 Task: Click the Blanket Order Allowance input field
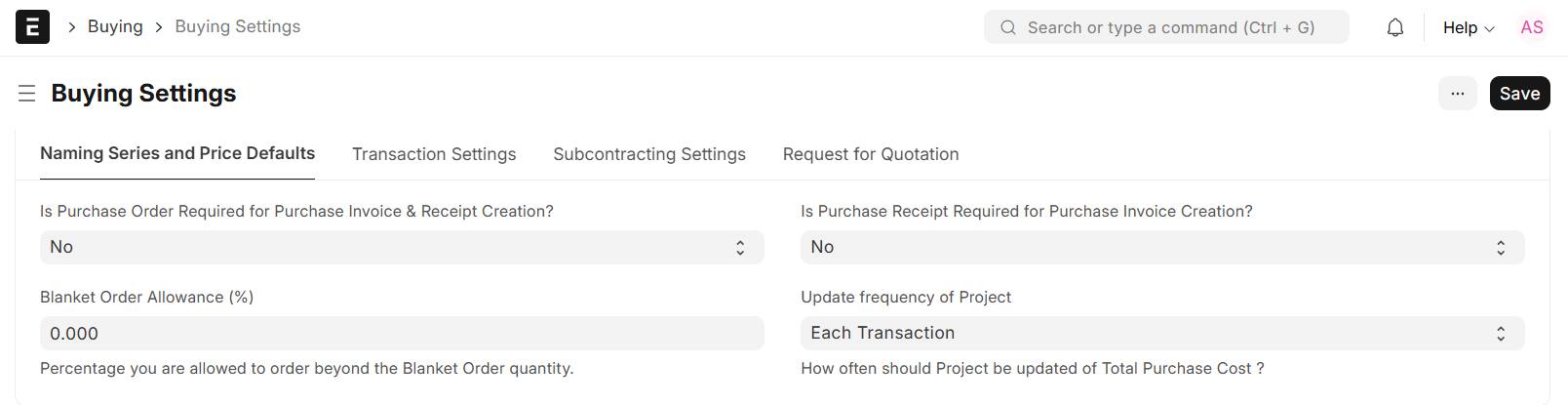pos(402,334)
